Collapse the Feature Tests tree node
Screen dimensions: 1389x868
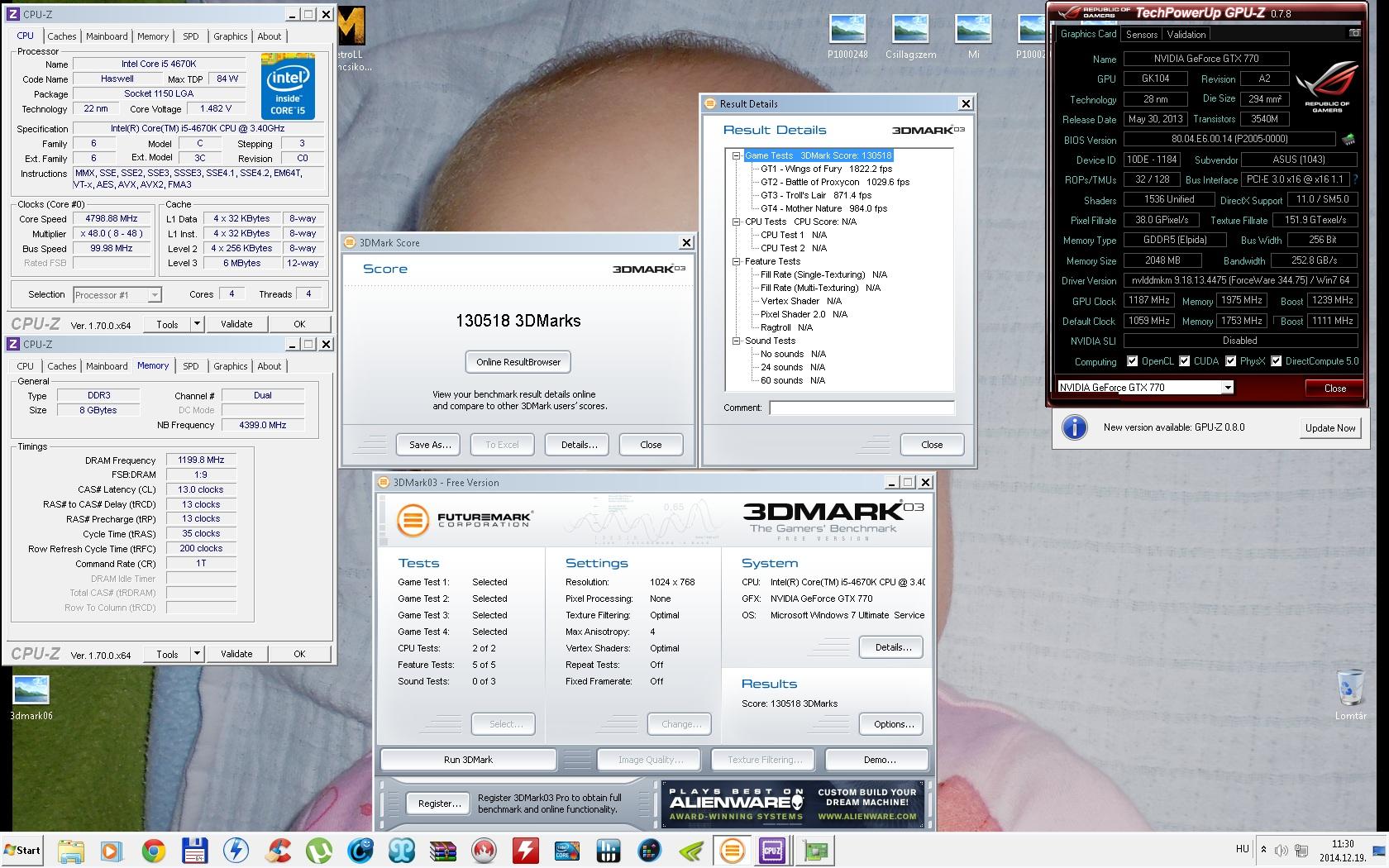click(736, 261)
